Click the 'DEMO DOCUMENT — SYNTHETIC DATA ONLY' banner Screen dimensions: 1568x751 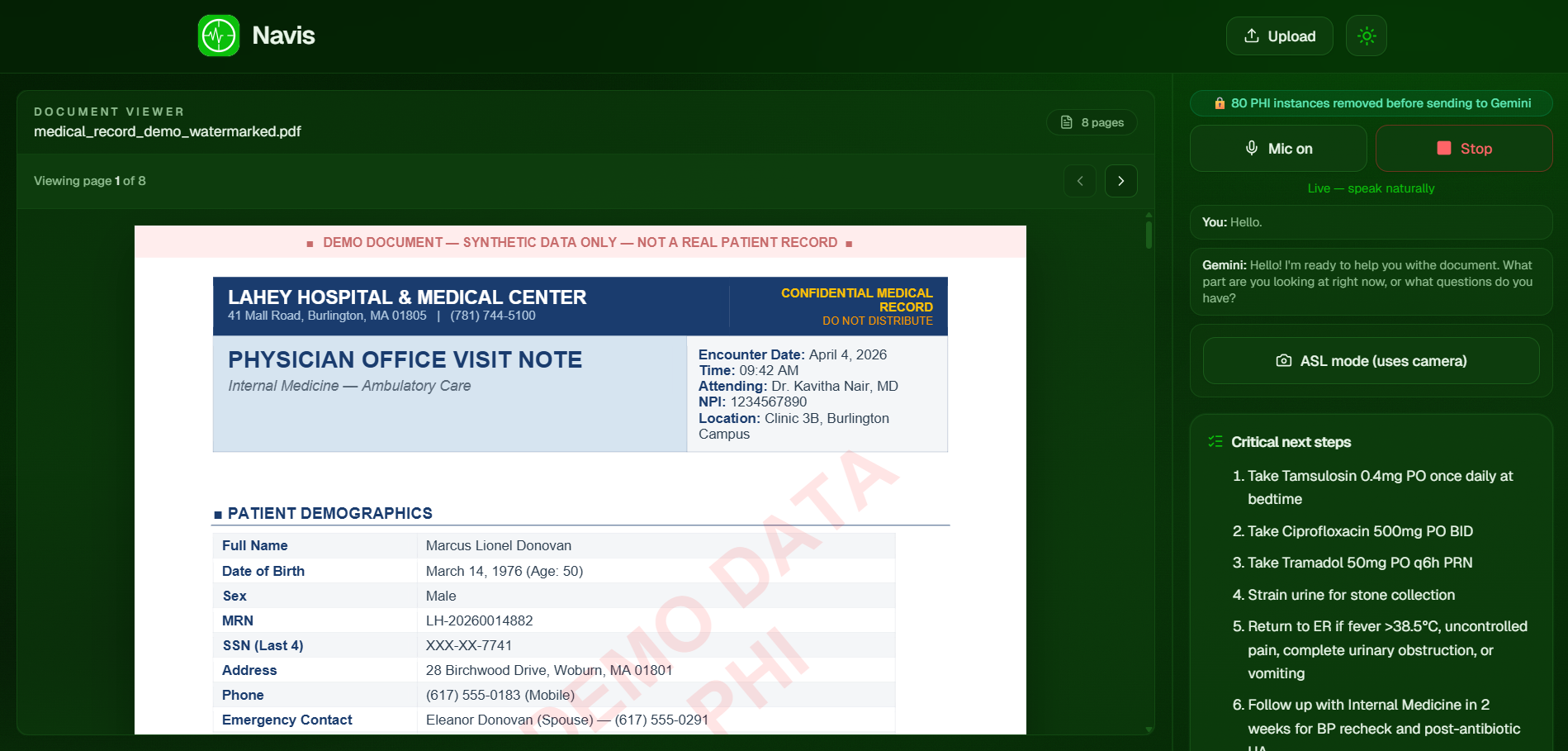click(x=580, y=242)
